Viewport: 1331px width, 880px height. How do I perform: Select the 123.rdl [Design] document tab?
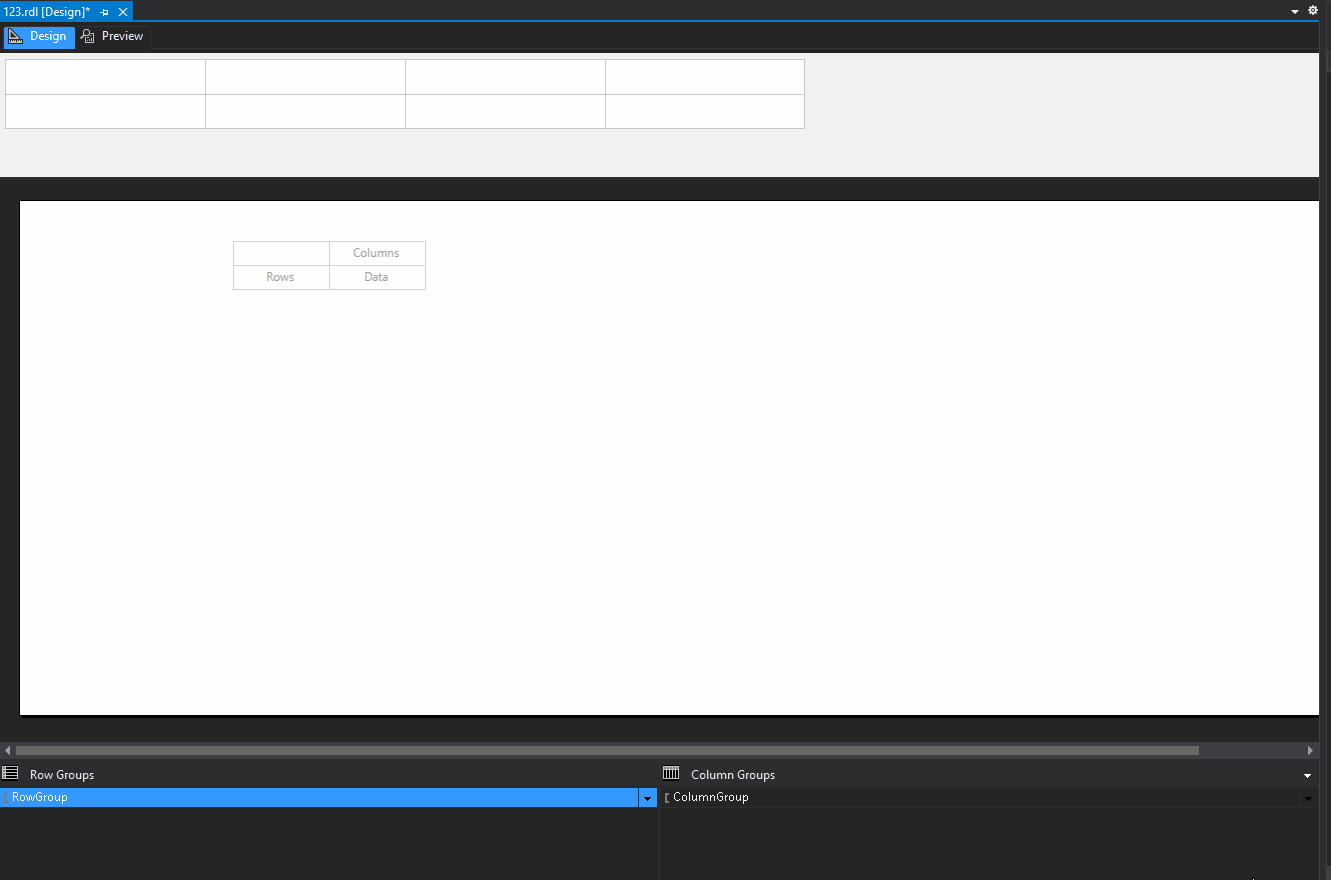(x=47, y=11)
